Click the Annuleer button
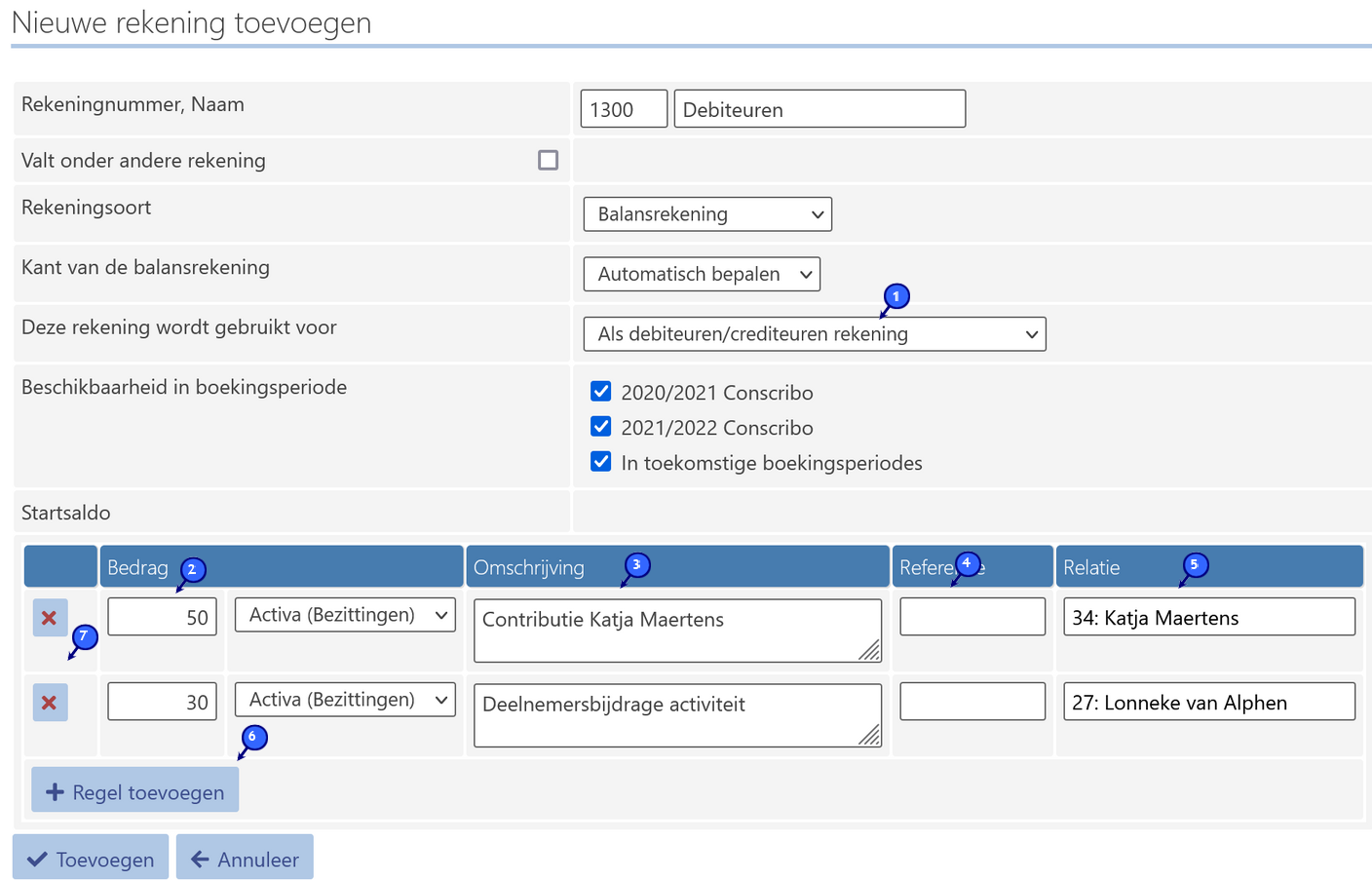Viewport: 1372px width, 880px height. [245, 857]
